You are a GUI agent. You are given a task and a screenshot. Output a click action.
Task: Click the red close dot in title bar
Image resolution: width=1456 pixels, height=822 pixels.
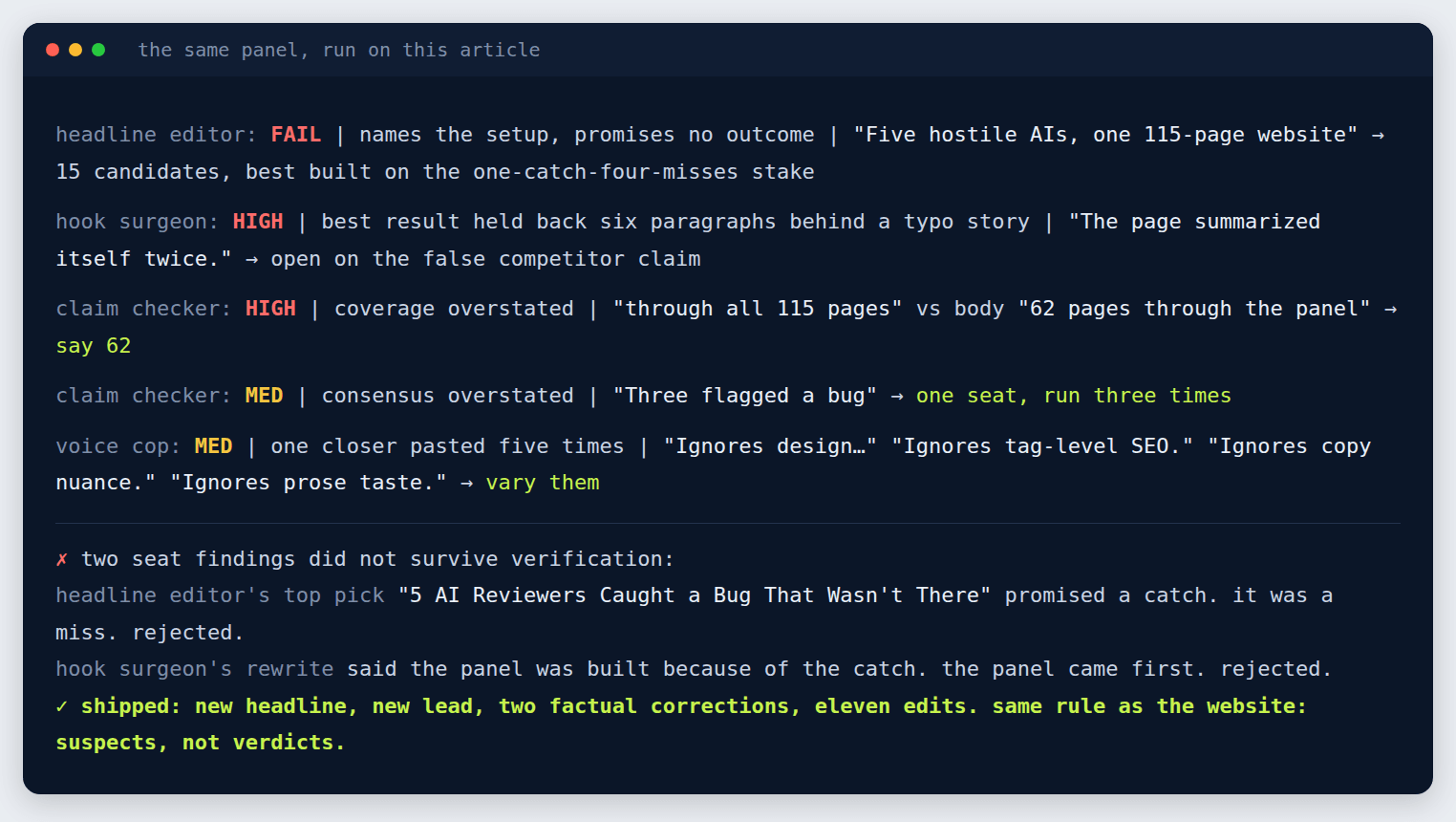point(53,50)
